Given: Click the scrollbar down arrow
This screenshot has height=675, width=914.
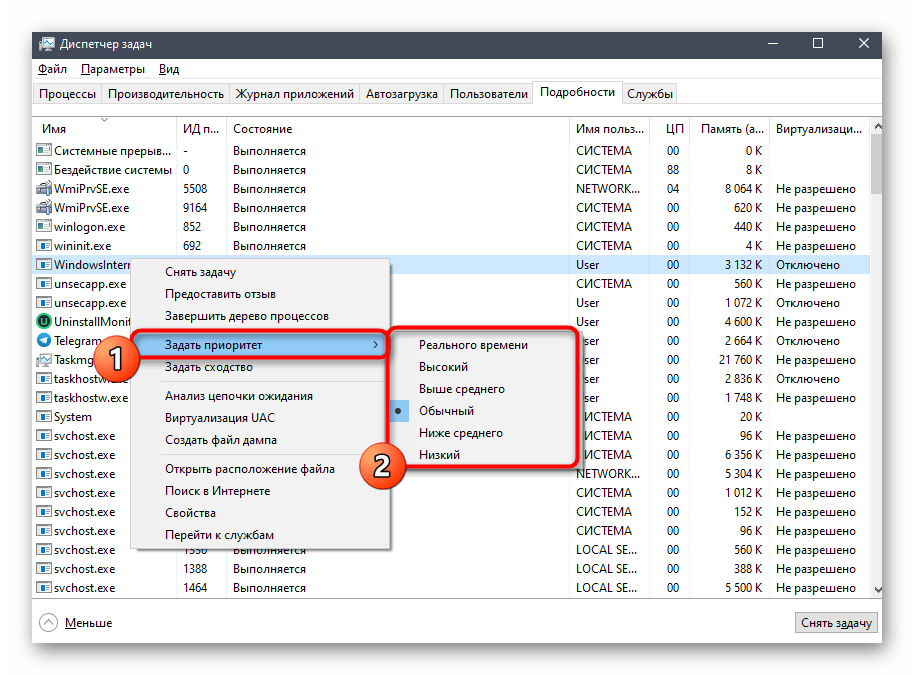Looking at the screenshot, I should click(877, 590).
